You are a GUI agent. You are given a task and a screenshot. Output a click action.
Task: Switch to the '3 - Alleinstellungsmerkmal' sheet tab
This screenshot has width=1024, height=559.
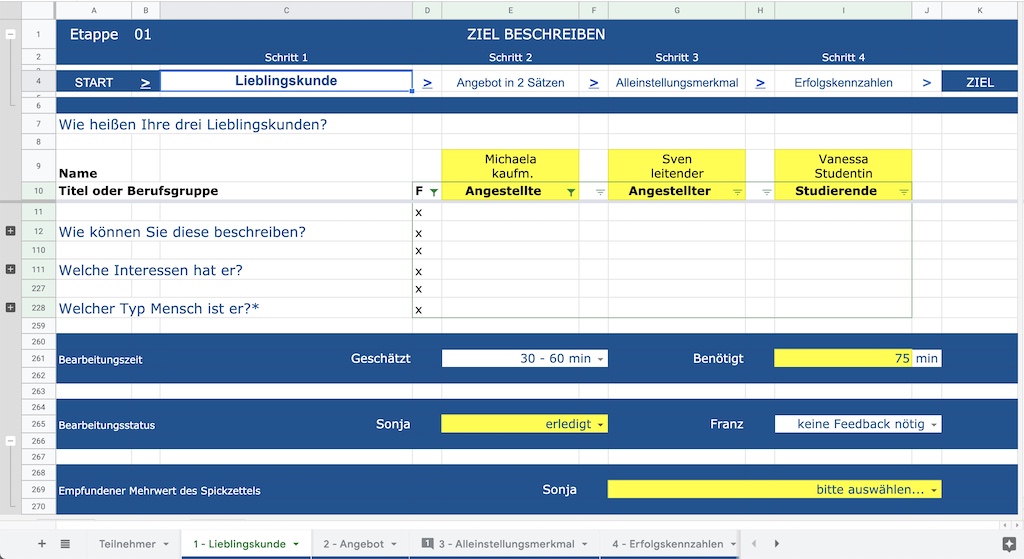[506, 544]
